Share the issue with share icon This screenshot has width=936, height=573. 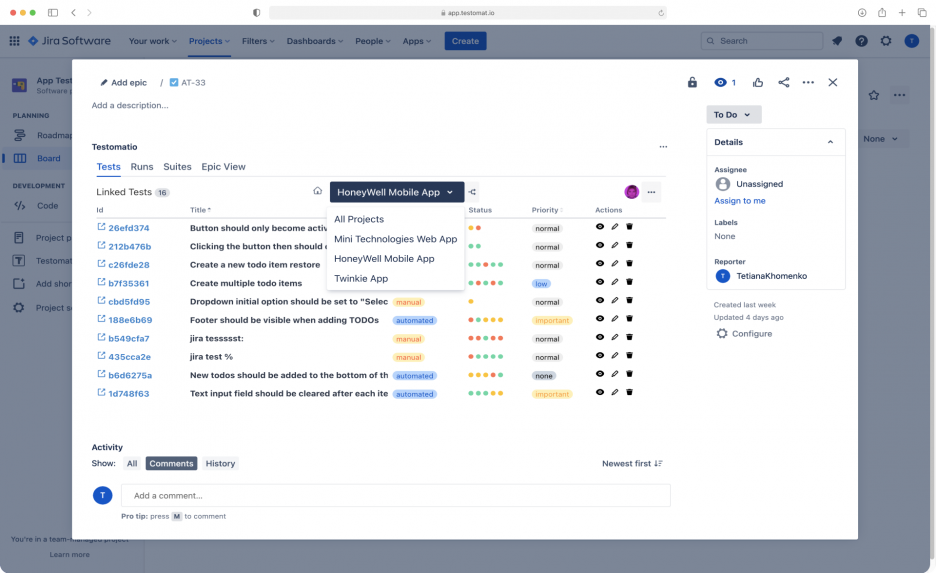pyautogui.click(x=784, y=82)
